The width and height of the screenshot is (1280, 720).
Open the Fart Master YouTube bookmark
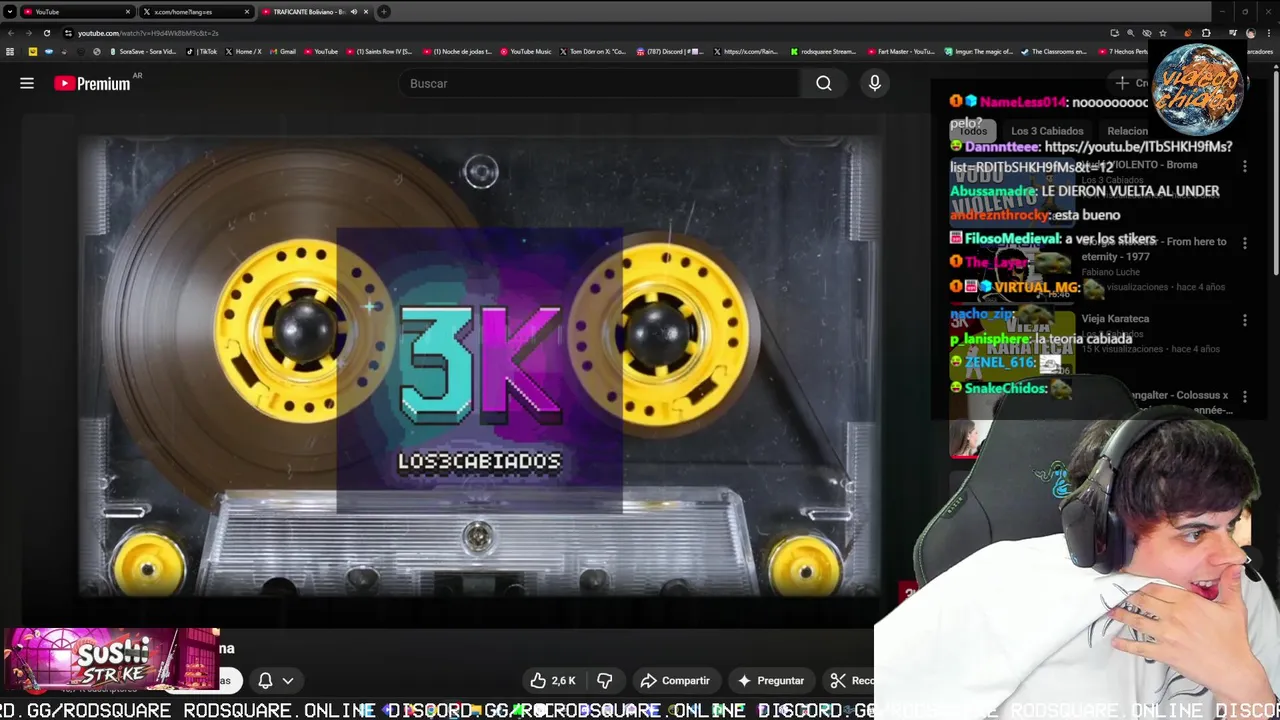pyautogui.click(x=901, y=51)
